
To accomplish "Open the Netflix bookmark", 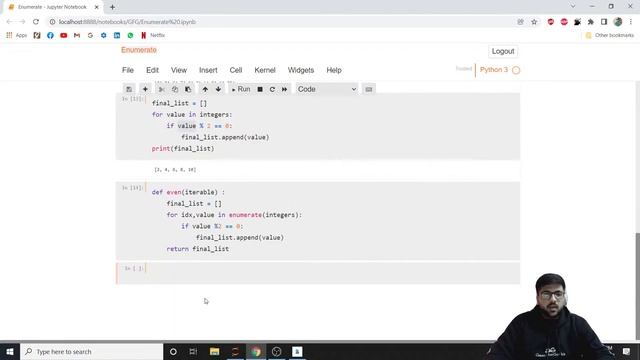I will coord(153,36).
